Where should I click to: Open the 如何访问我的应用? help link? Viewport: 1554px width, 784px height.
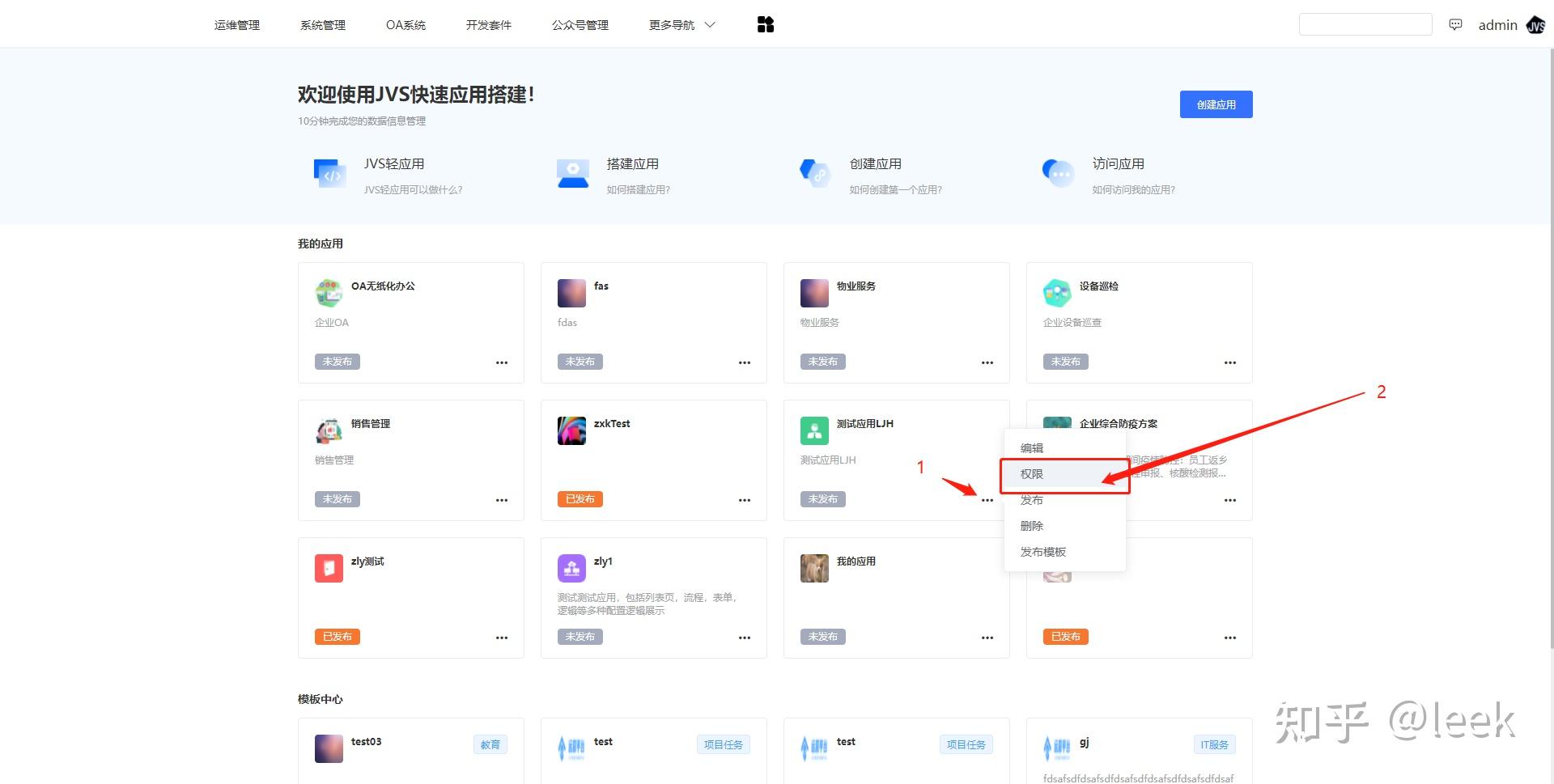1133,190
